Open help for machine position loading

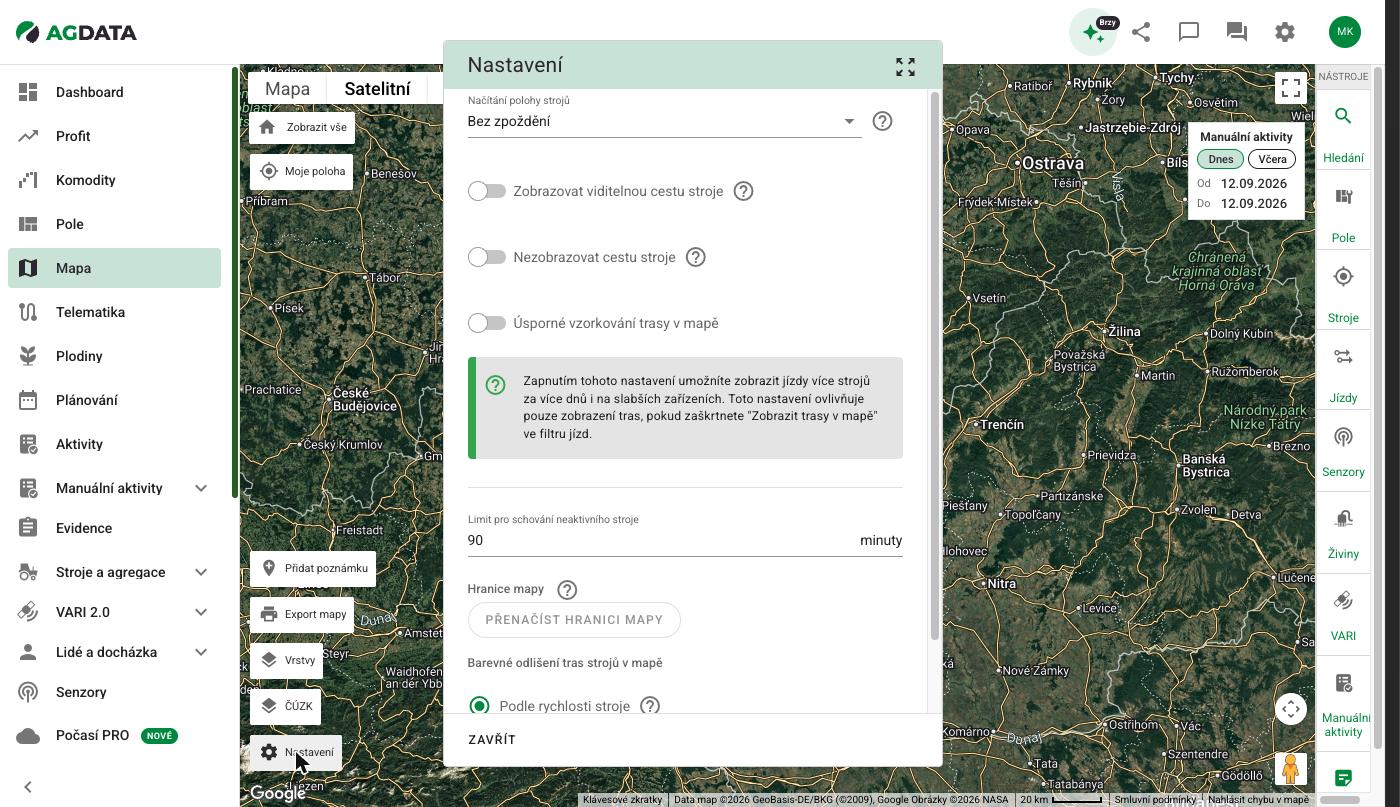[x=882, y=121]
